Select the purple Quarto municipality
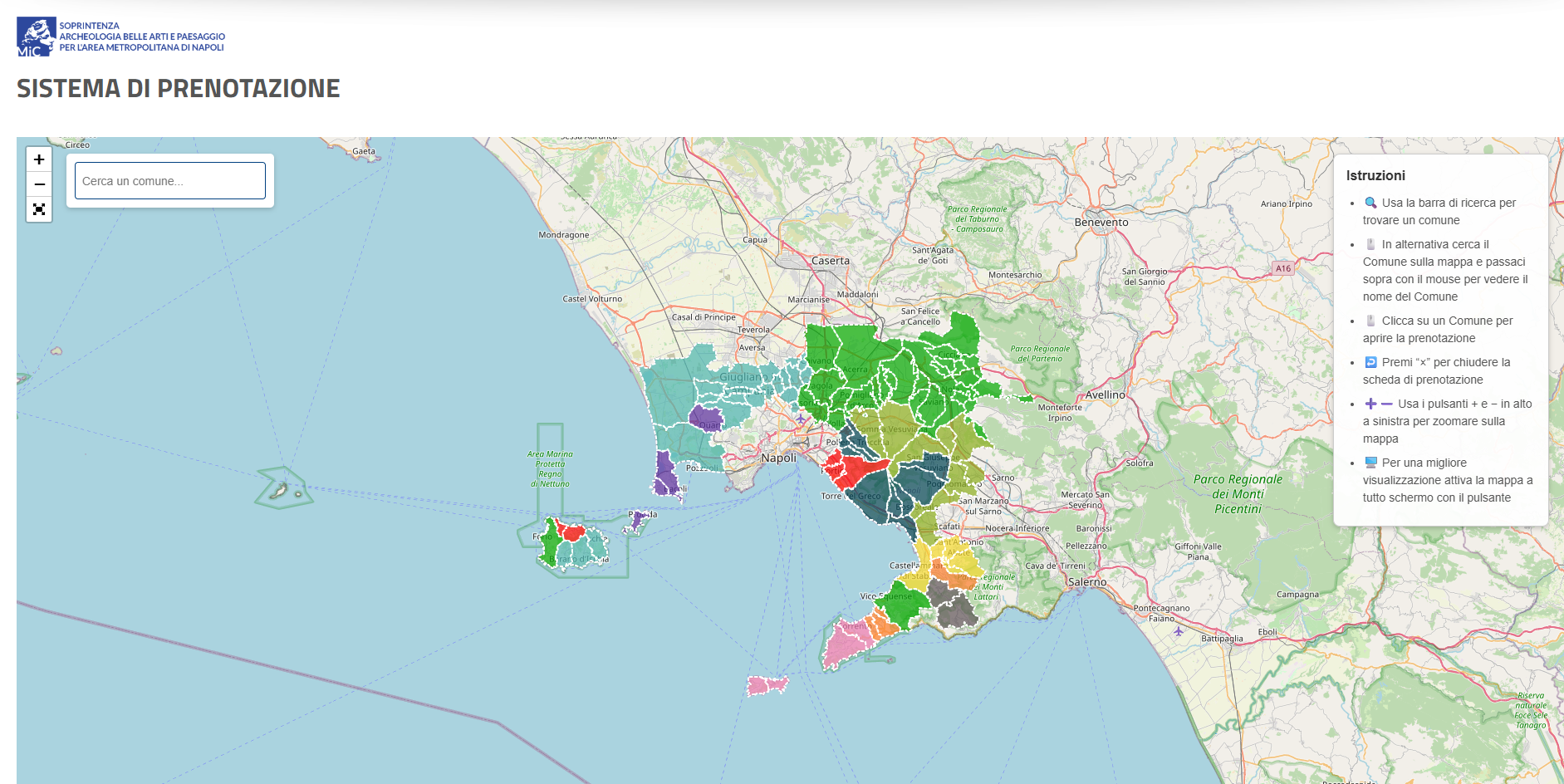Viewport: 1564px width, 784px height. point(704,415)
